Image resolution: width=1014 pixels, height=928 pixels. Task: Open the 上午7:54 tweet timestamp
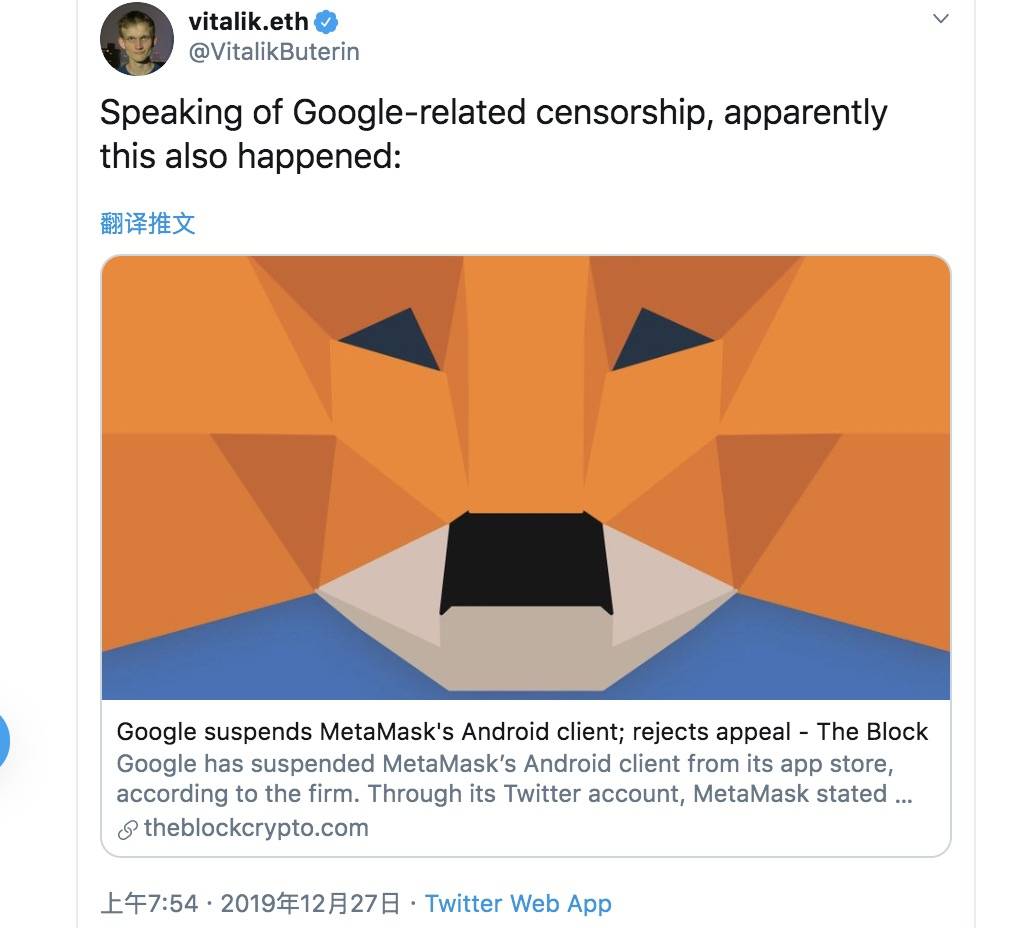(x=149, y=903)
